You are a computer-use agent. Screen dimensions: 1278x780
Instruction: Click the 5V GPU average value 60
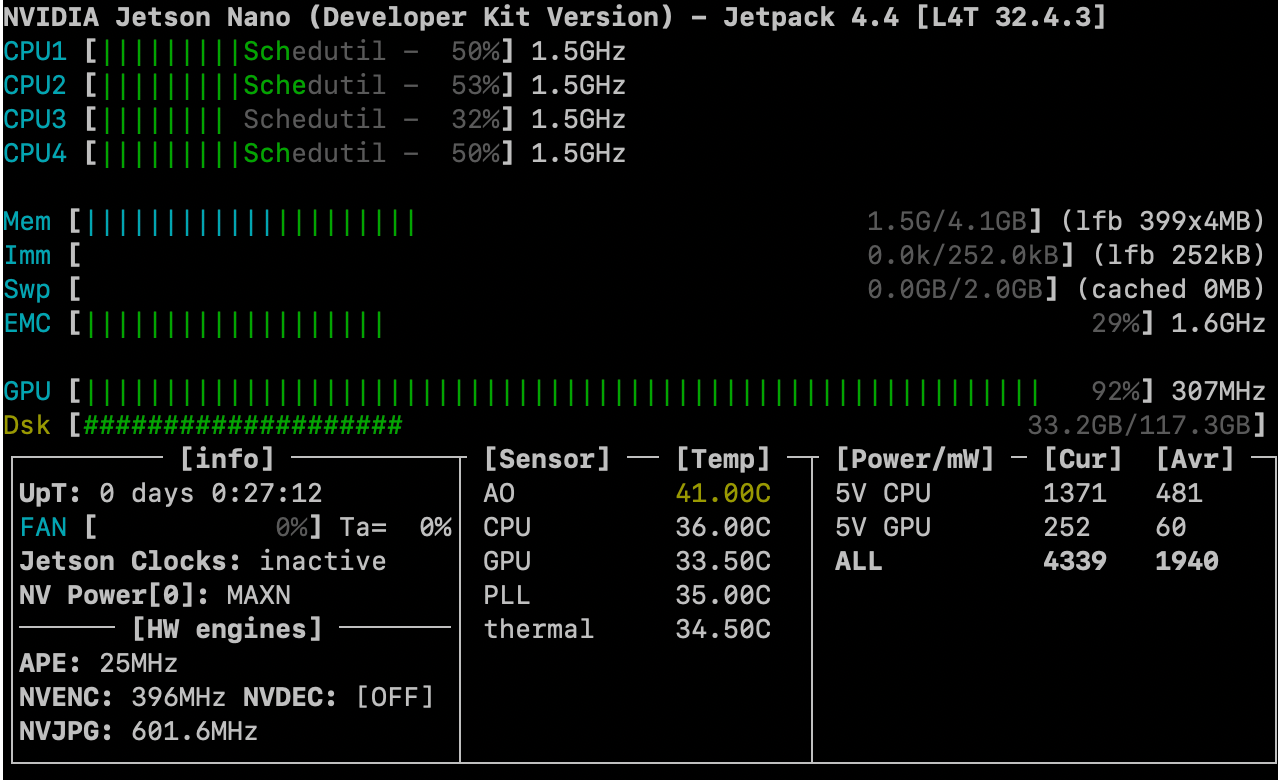1171,527
